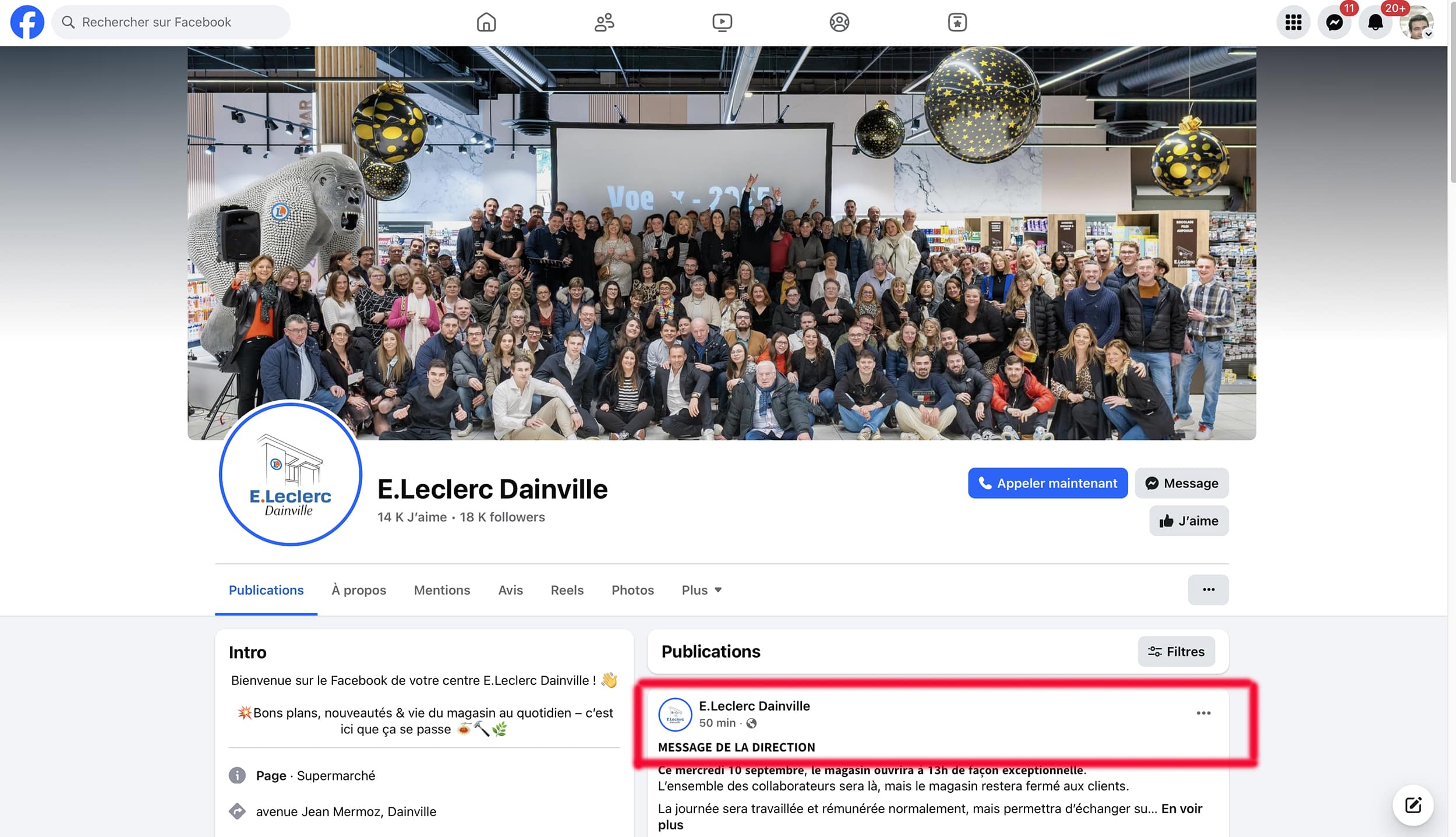
Task: Open the notifications bell icon
Action: [1375, 23]
